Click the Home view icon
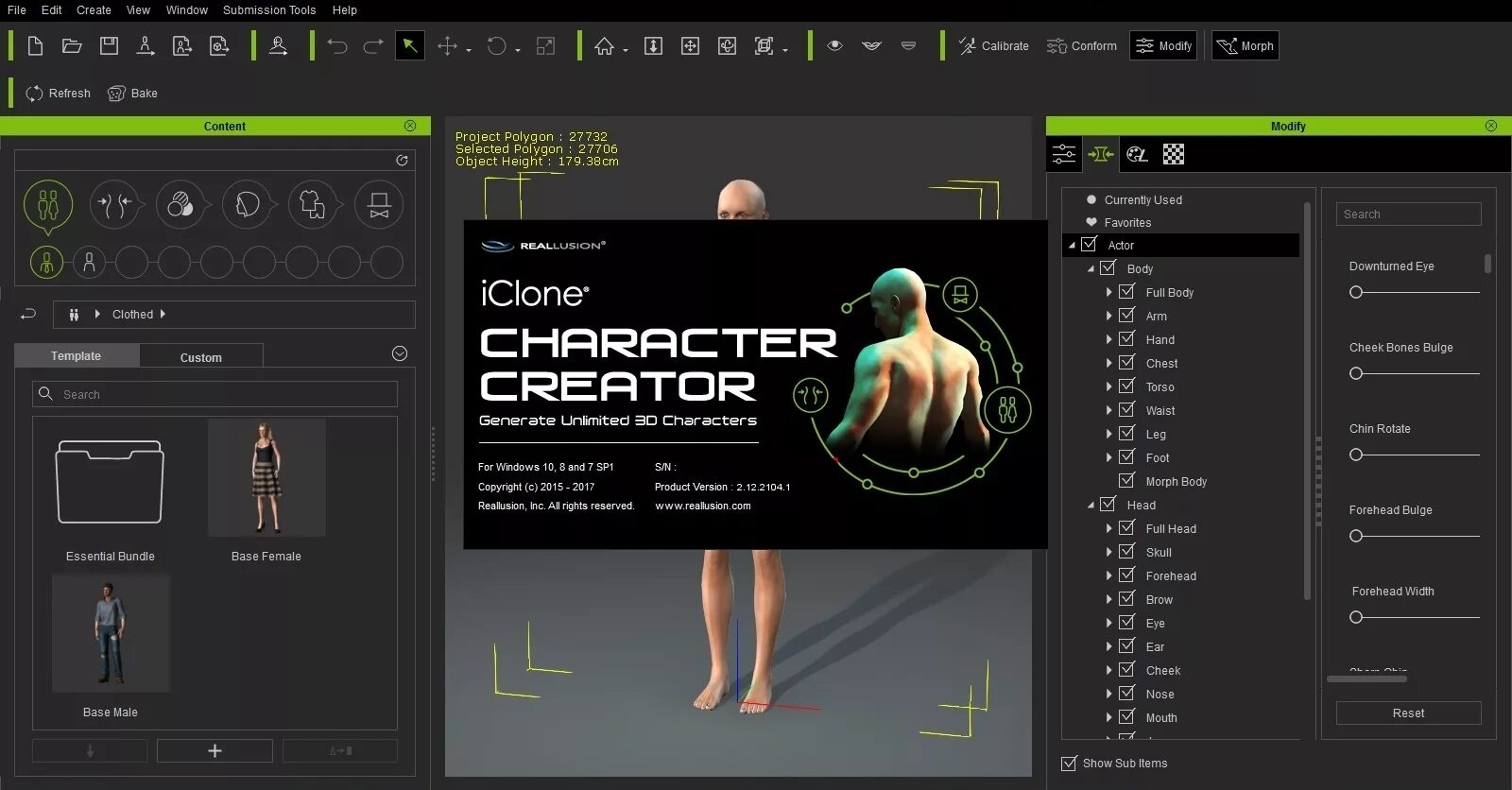Viewport: 1512px width, 790px height. [605, 45]
